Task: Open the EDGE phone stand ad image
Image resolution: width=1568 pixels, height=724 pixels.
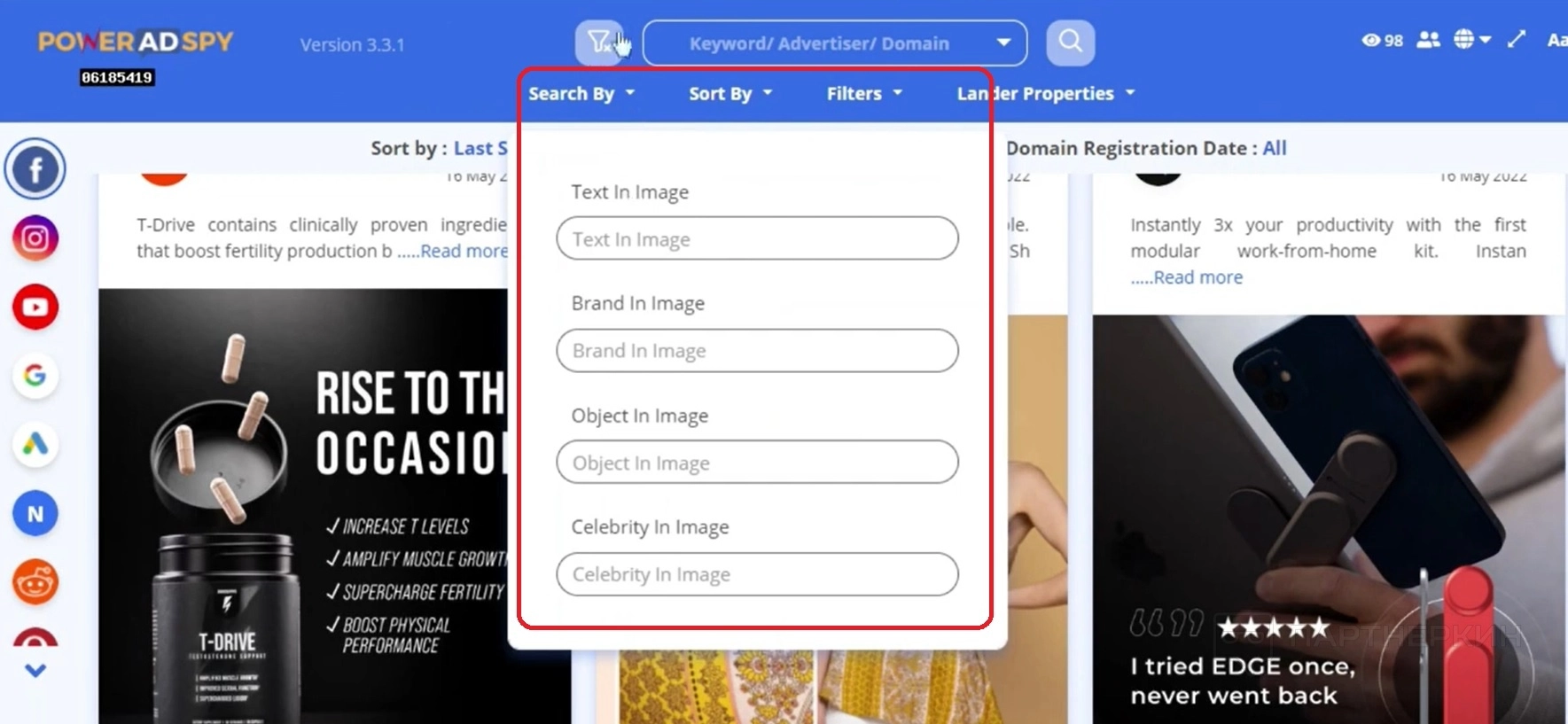Action: coord(1330,519)
